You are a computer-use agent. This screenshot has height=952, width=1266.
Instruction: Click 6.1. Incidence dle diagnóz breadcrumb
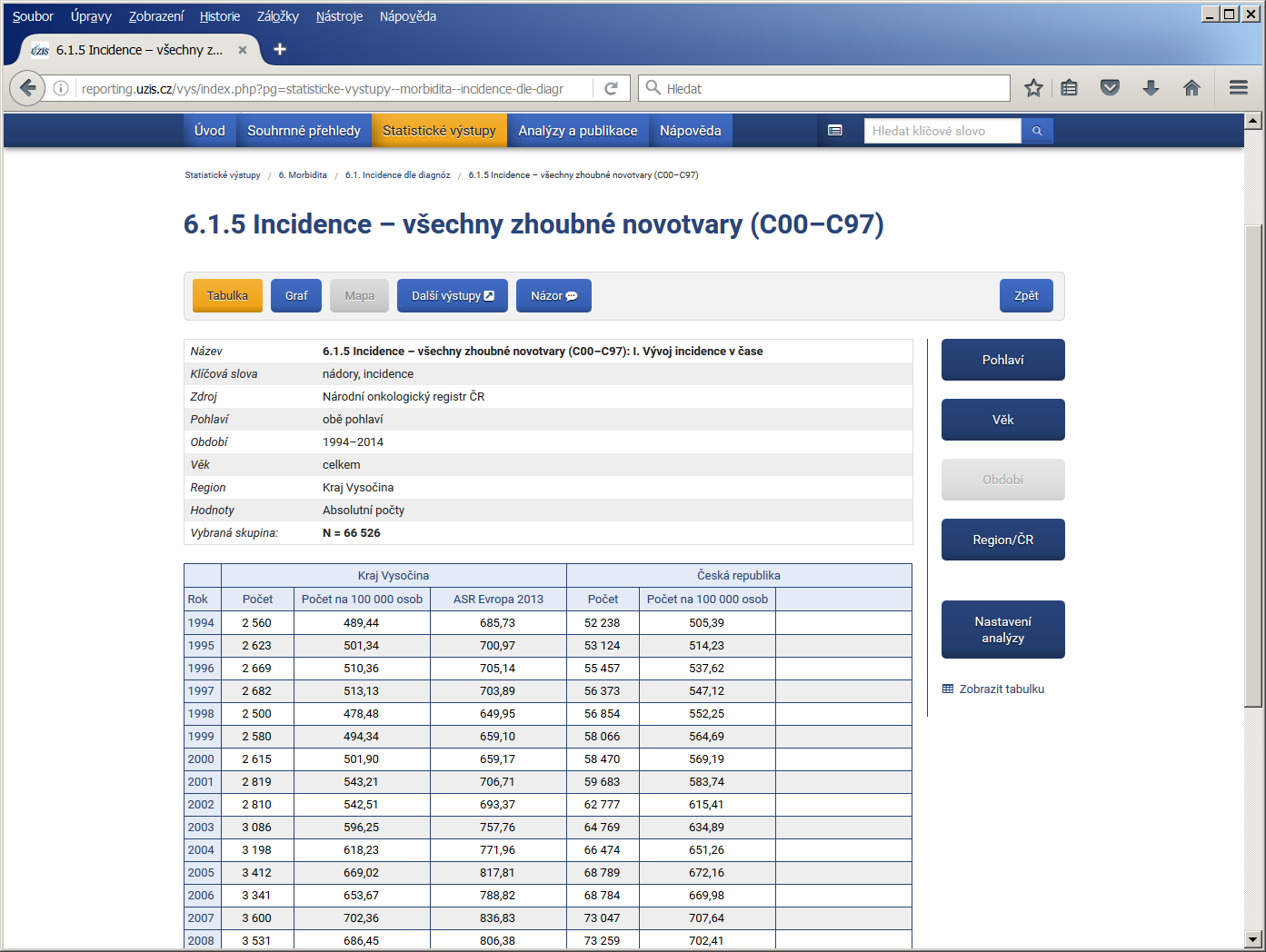point(397,175)
